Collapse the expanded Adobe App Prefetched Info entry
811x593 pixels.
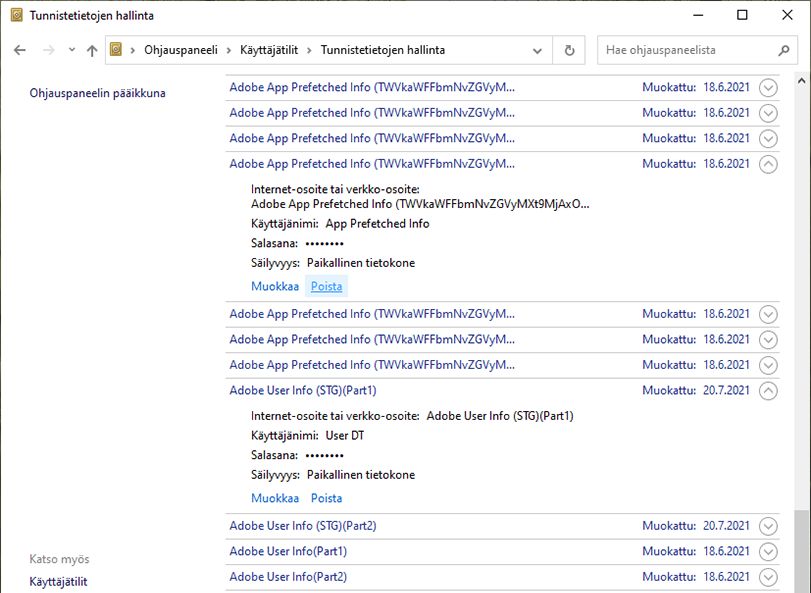tap(768, 164)
